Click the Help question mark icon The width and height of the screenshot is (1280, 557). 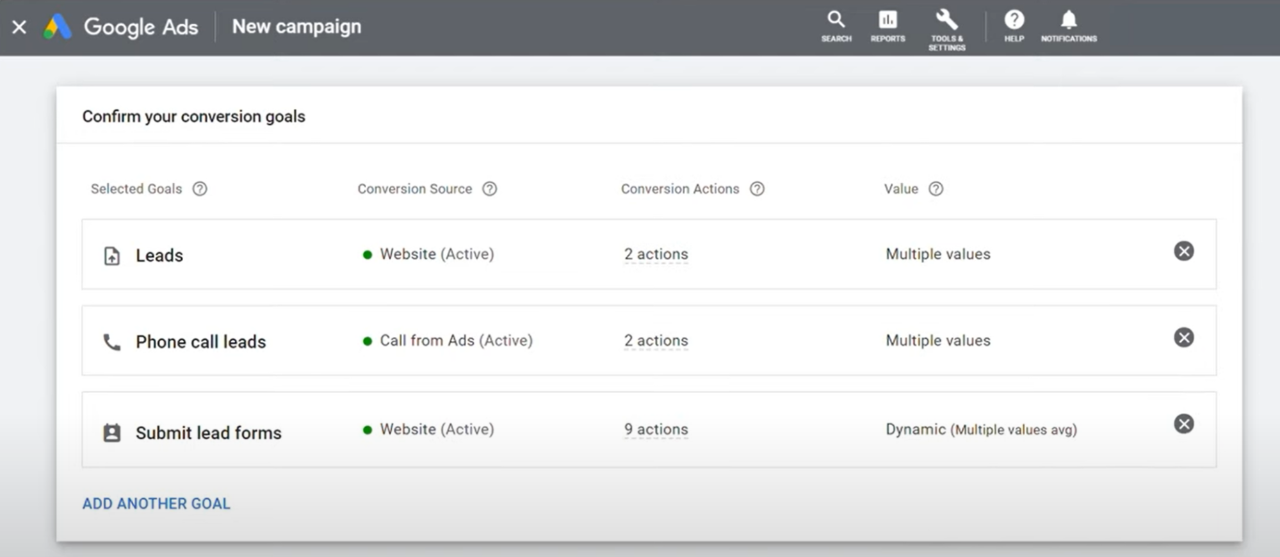point(1014,25)
